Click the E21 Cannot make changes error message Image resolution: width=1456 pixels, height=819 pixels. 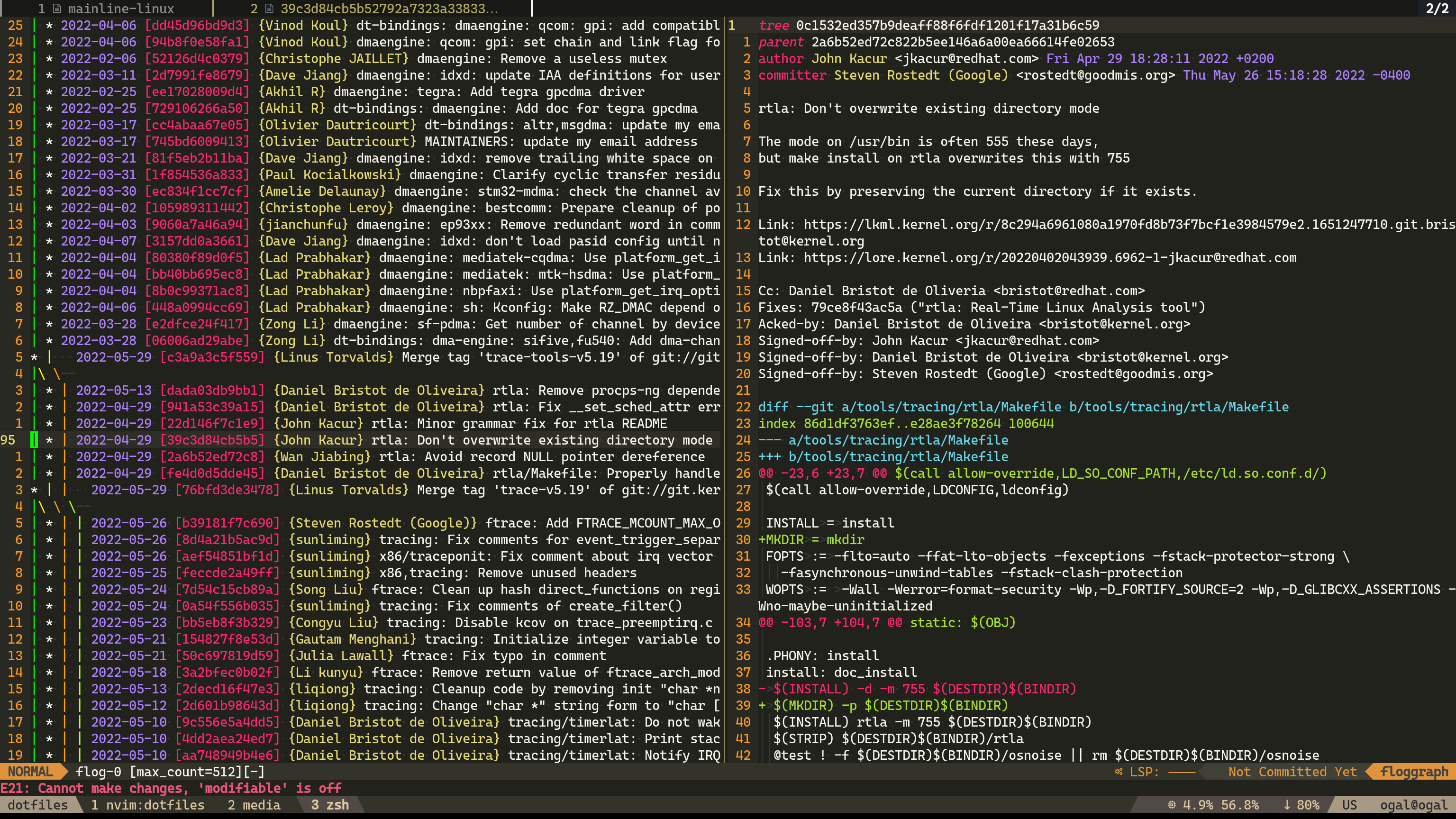(171, 789)
